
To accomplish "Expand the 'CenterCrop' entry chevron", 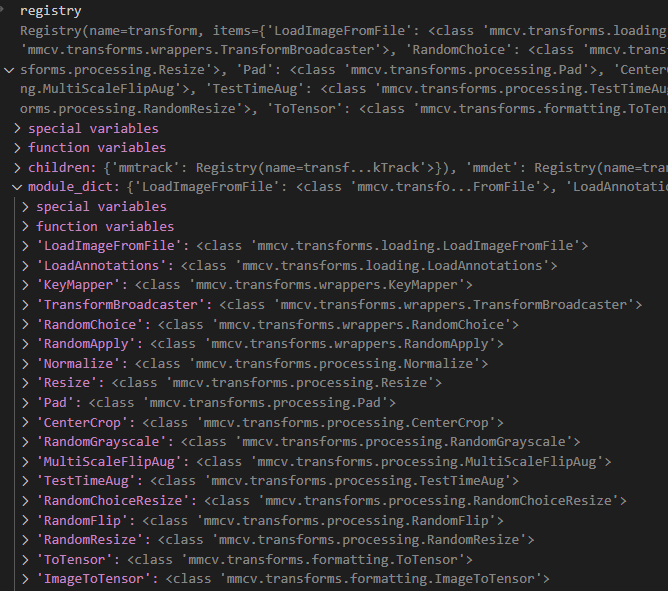I will pos(26,423).
